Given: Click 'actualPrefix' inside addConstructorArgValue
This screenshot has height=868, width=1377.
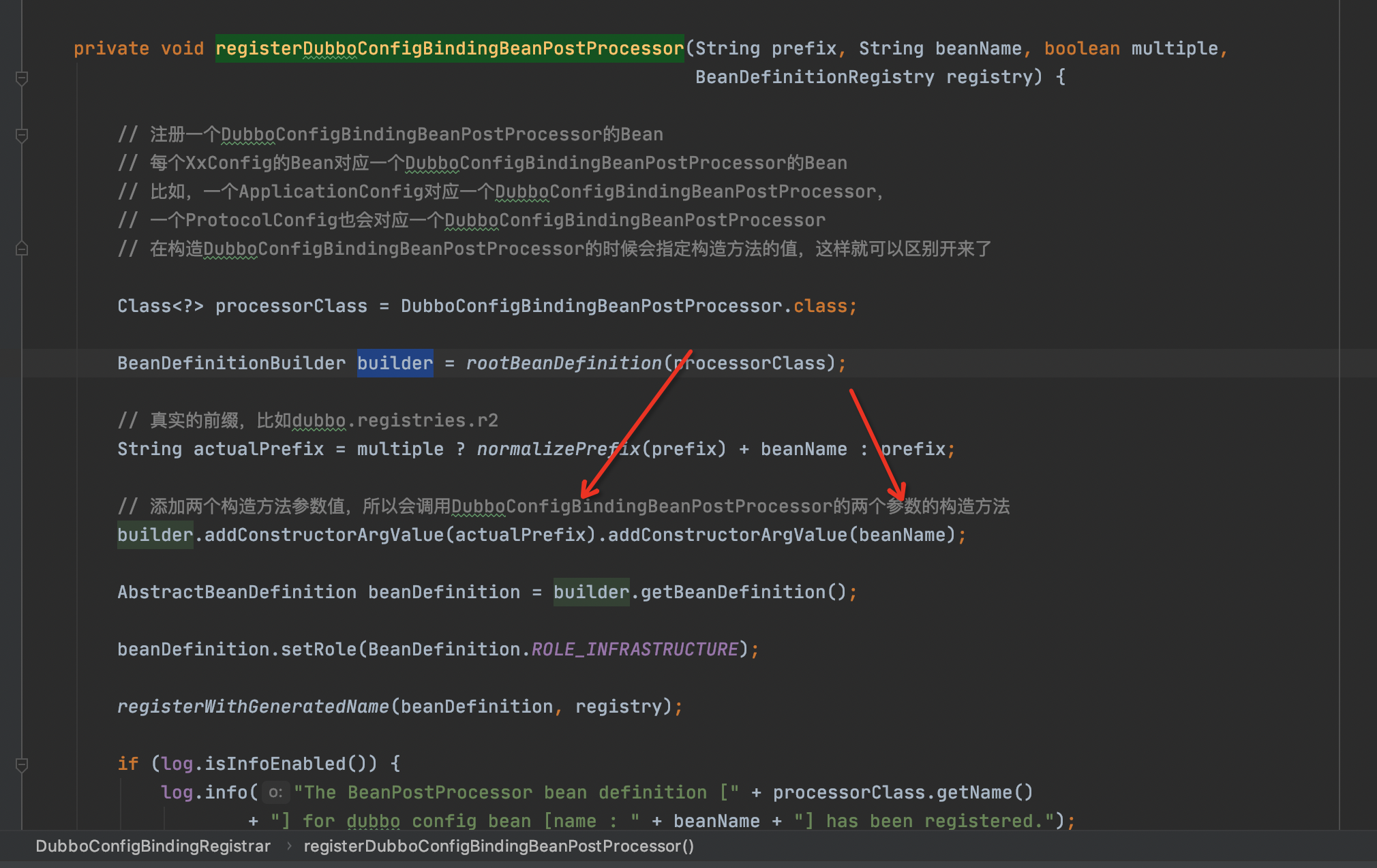Looking at the screenshot, I should pyautogui.click(x=521, y=535).
